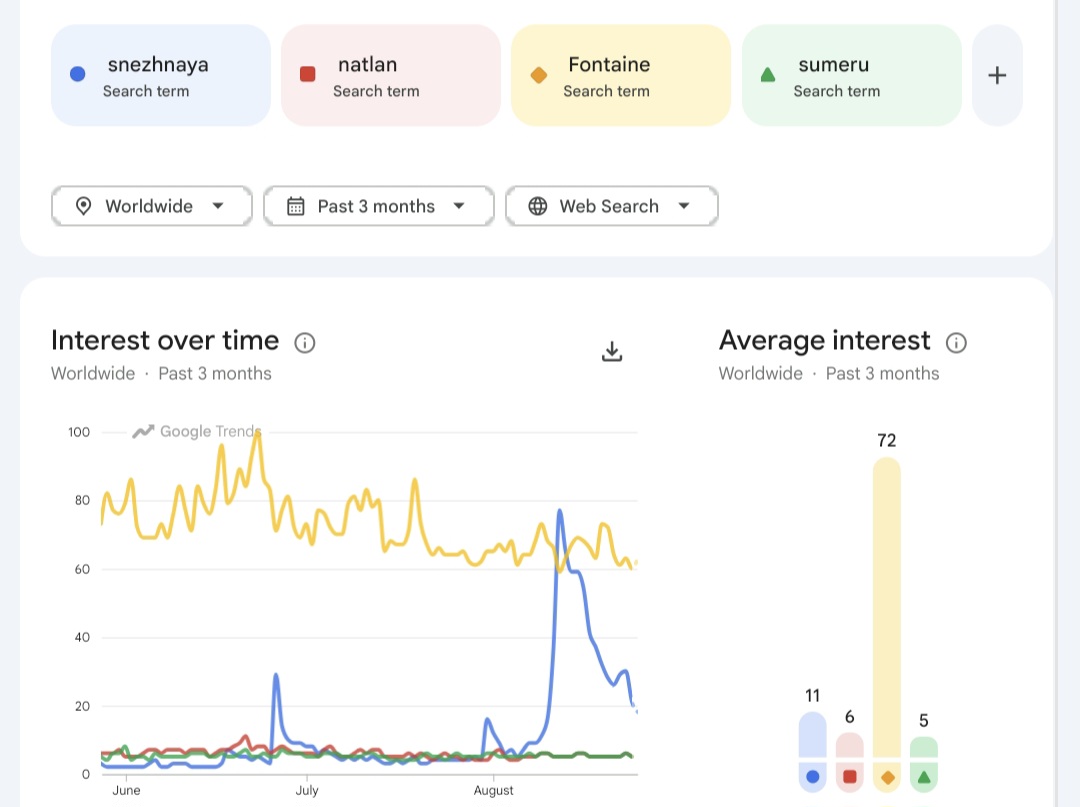Expand the Worldwide region dropdown arrow
The image size is (1080, 807).
click(x=218, y=206)
